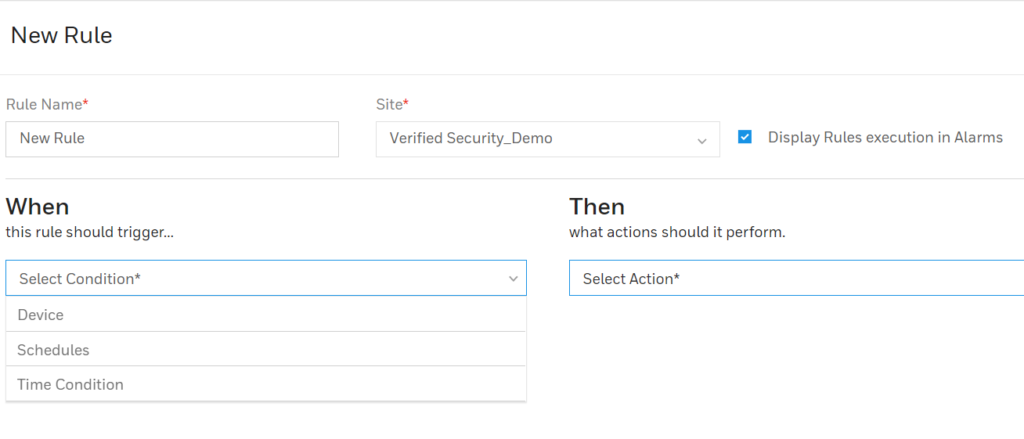The height and width of the screenshot is (439, 1024).
Task: Click the chevron arrow in Site dropdown
Action: tap(702, 140)
